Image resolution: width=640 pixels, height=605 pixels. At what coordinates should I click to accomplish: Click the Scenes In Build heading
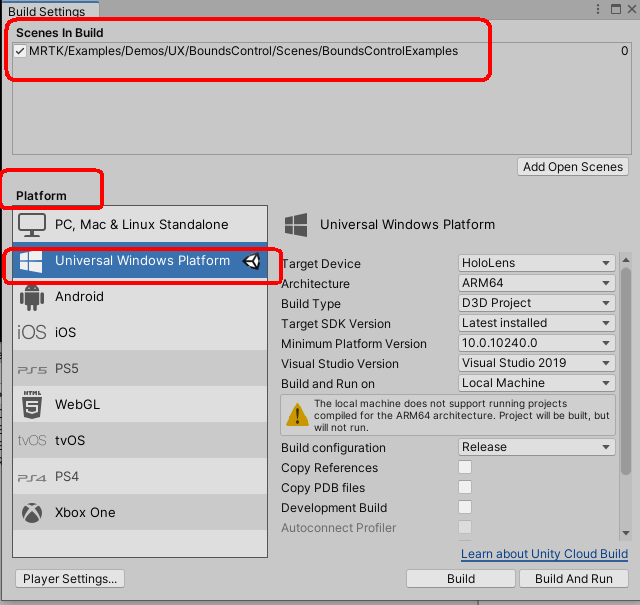point(60,33)
